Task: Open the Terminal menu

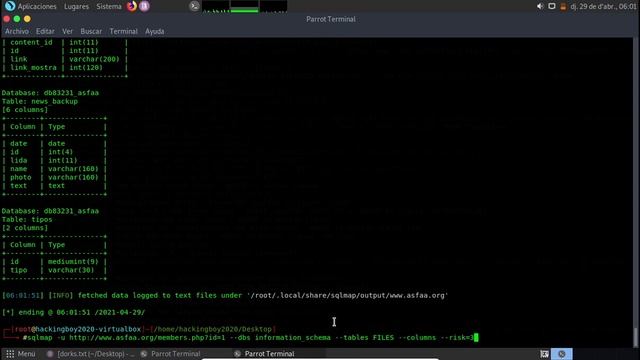Action: 123,31
